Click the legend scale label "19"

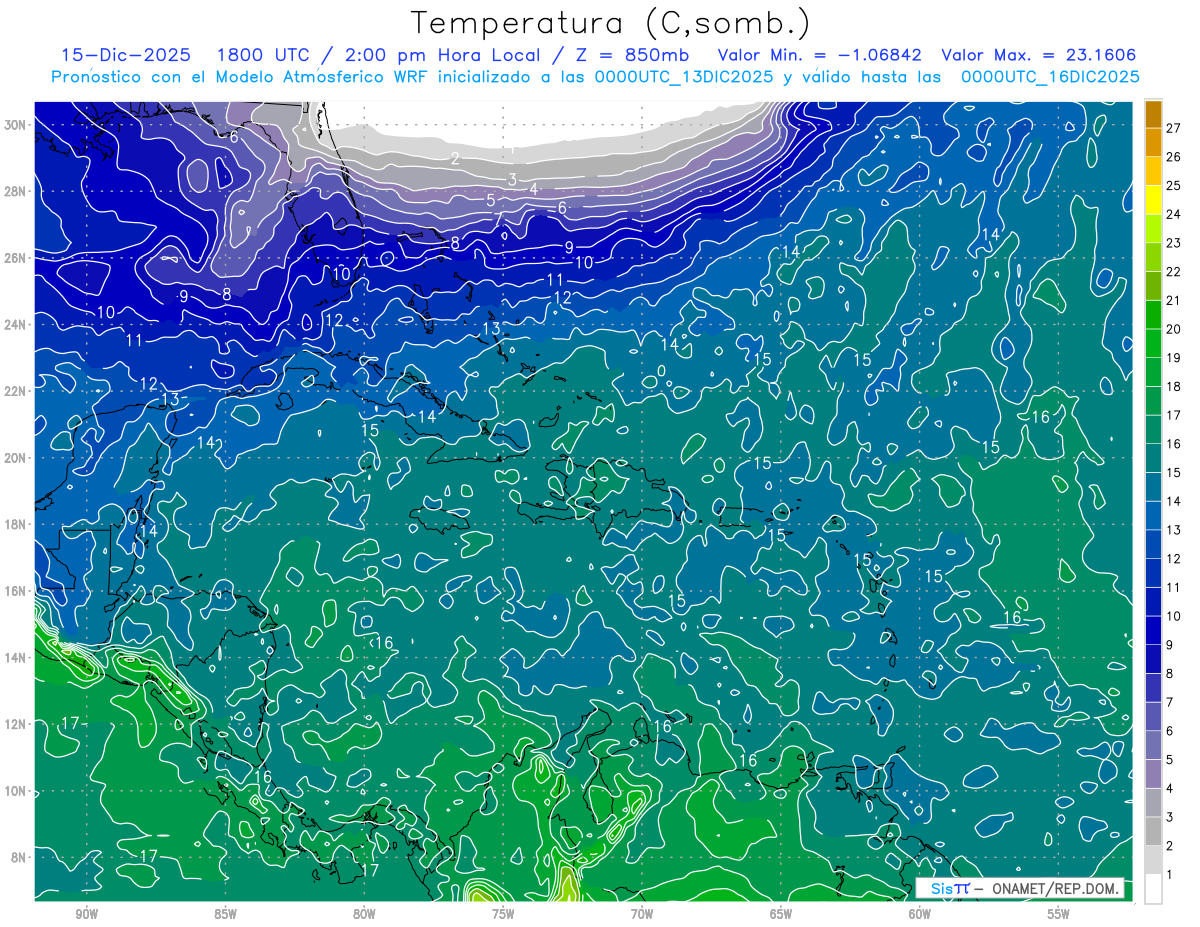[x=1174, y=358]
